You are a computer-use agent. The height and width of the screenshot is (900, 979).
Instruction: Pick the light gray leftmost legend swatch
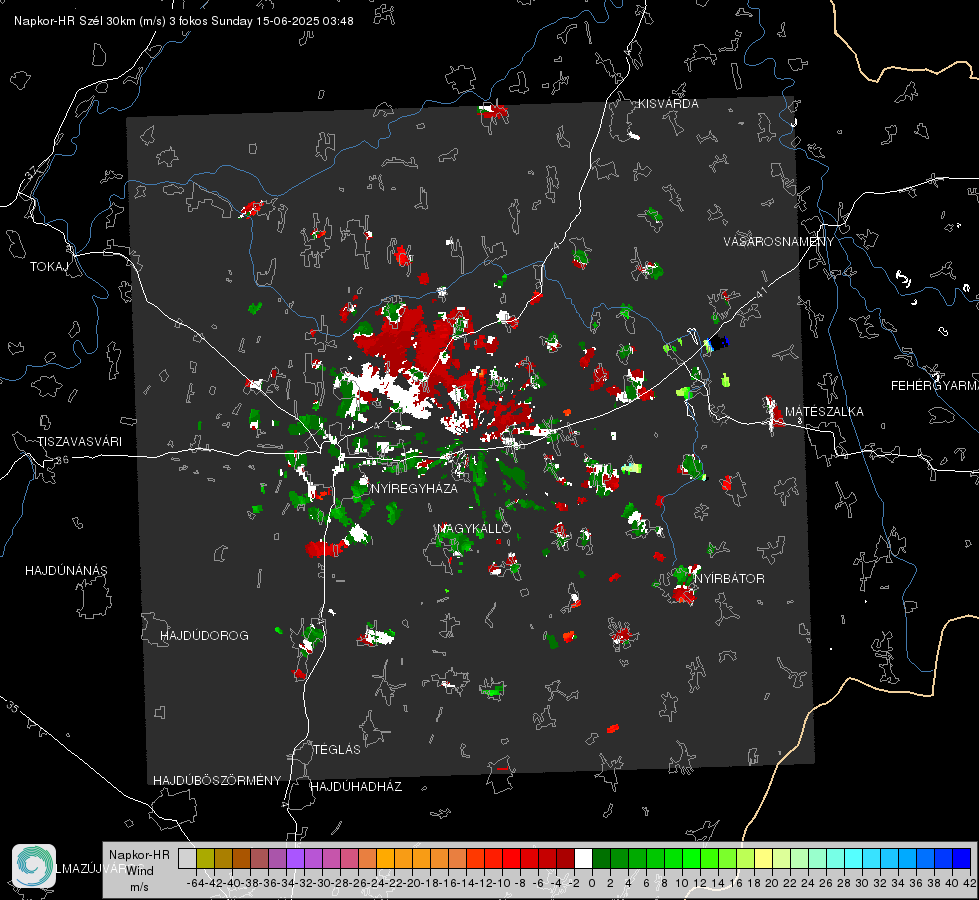(187, 859)
